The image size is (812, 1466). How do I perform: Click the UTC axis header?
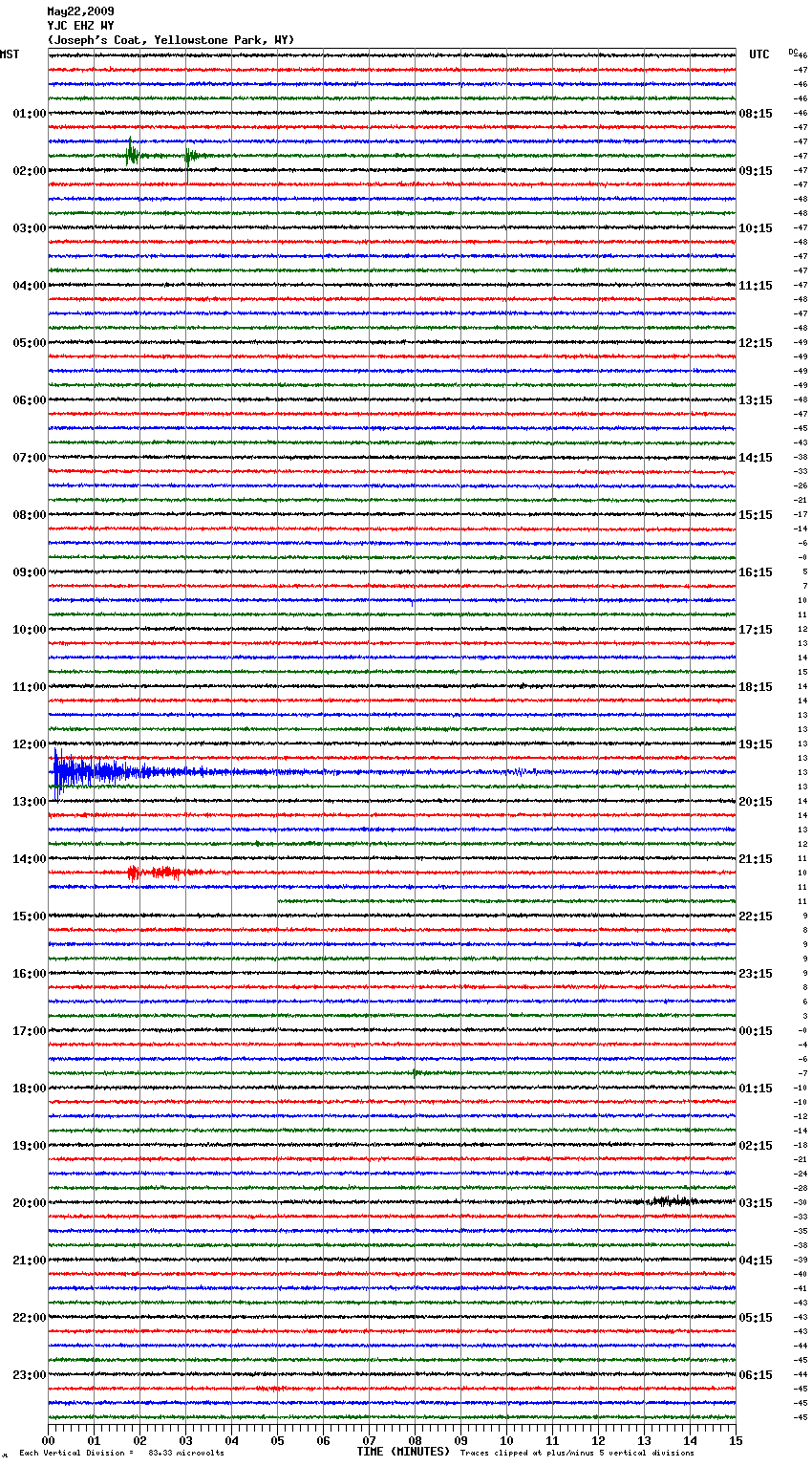[x=759, y=54]
